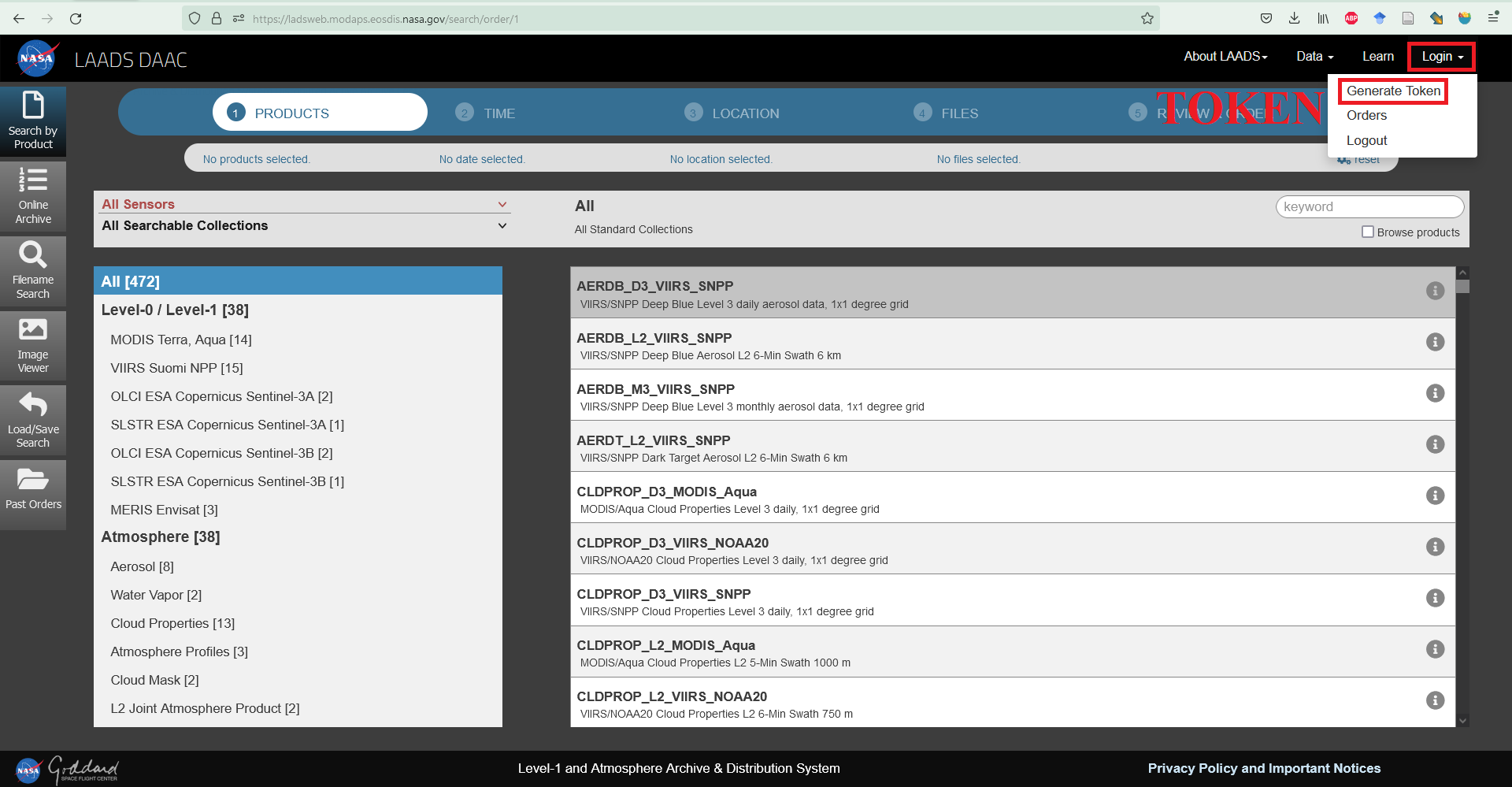The height and width of the screenshot is (787, 1512).
Task: Reload the page with browser refresh icon
Action: pos(76,18)
